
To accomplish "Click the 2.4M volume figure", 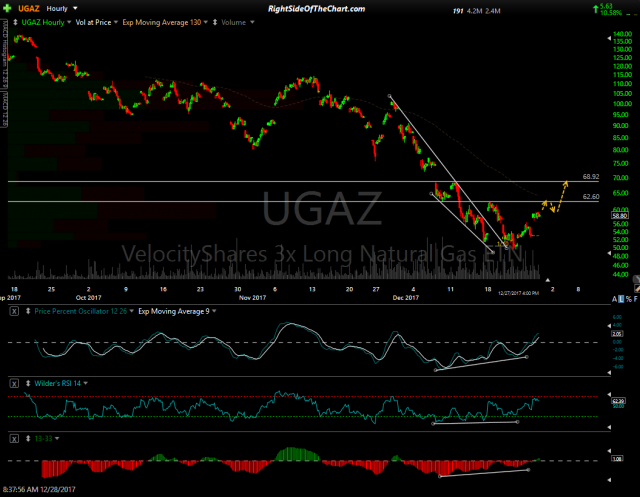I will (x=493, y=11).
